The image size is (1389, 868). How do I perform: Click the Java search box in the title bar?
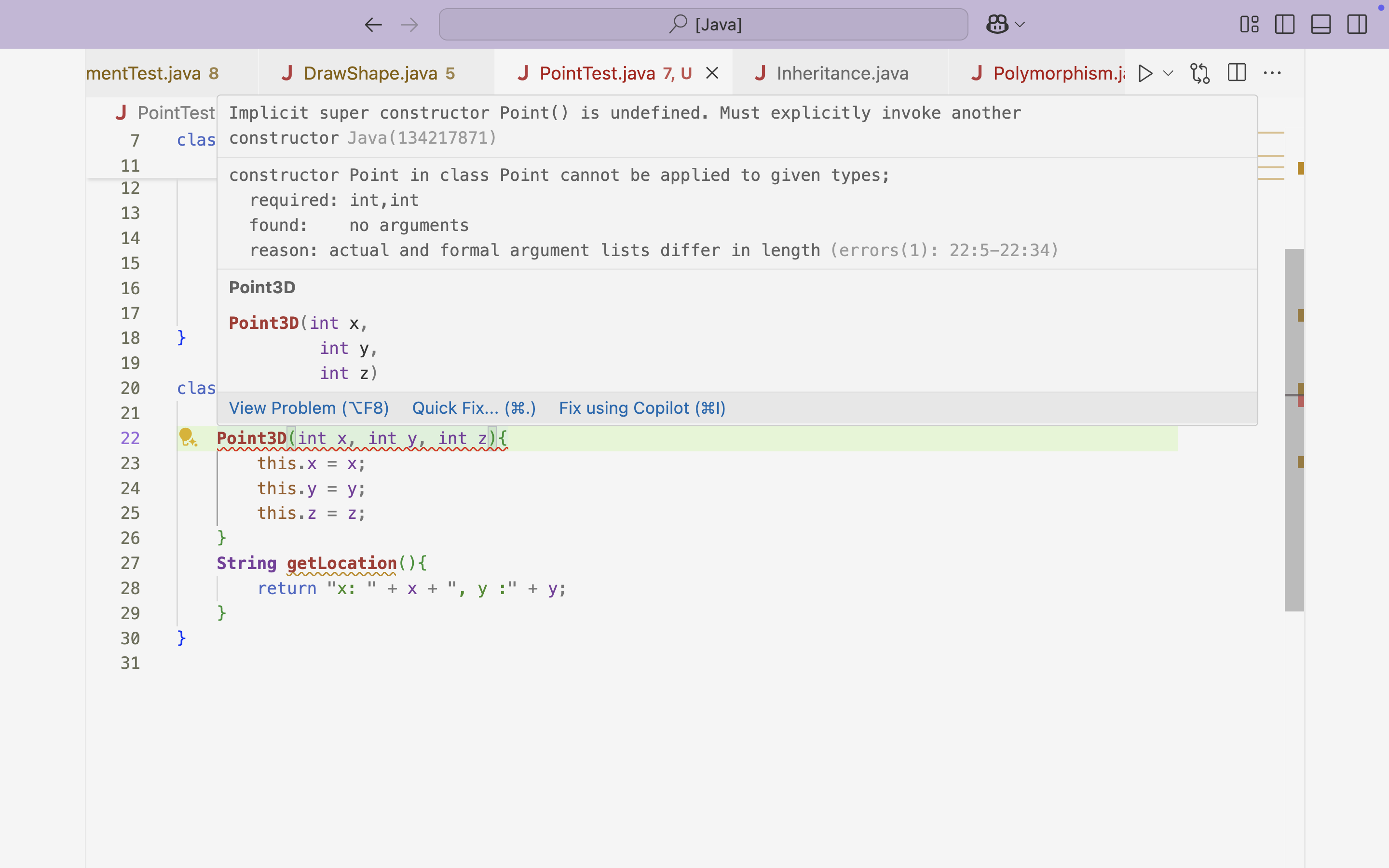(703, 24)
